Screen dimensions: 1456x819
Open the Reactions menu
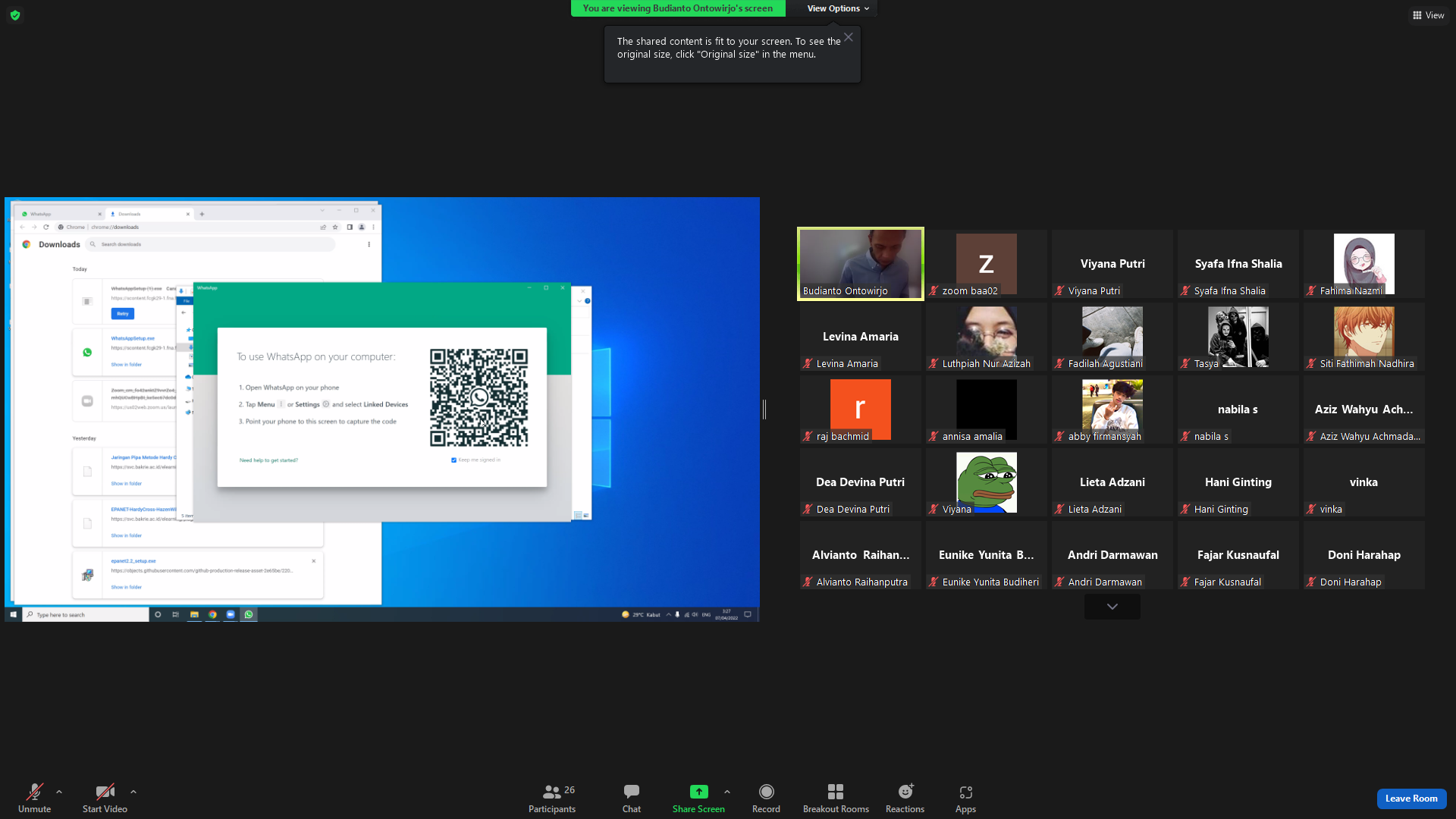[905, 798]
